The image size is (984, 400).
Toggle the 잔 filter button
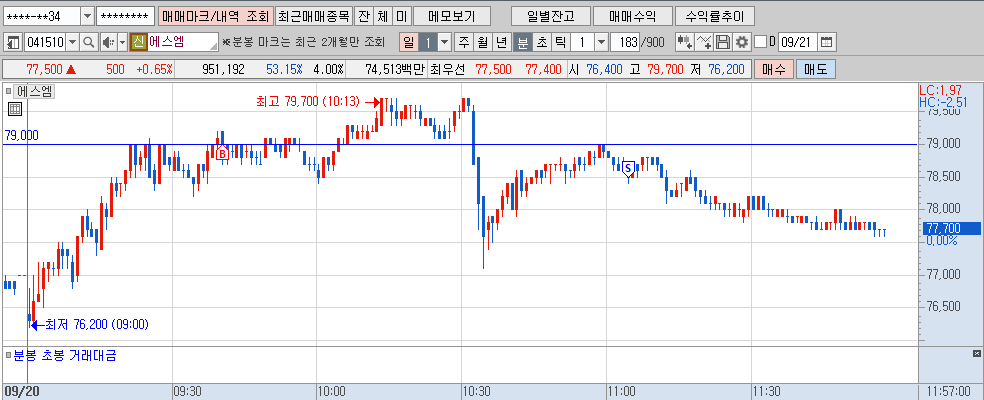pos(363,16)
